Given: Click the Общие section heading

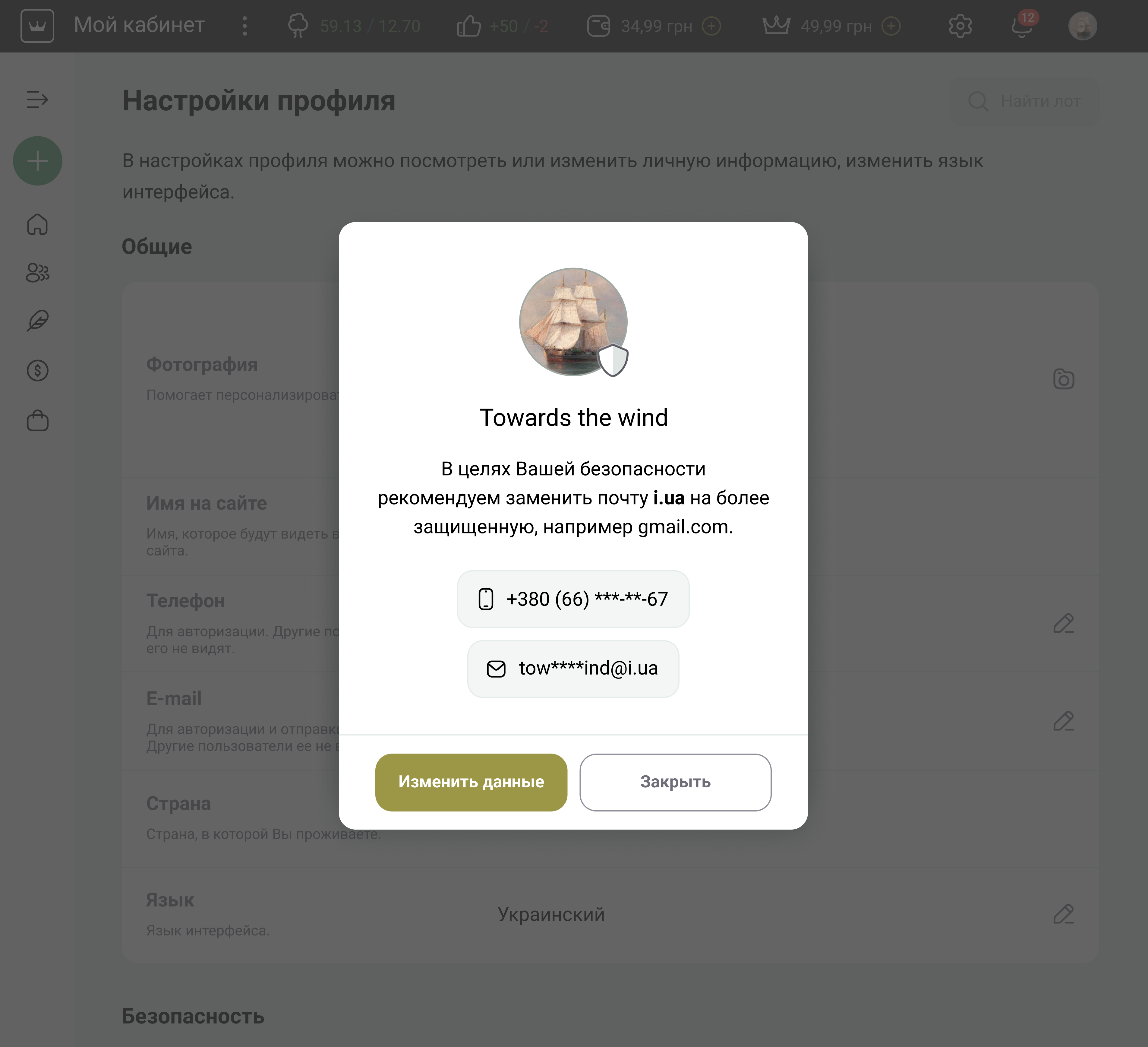Looking at the screenshot, I should (x=156, y=247).
